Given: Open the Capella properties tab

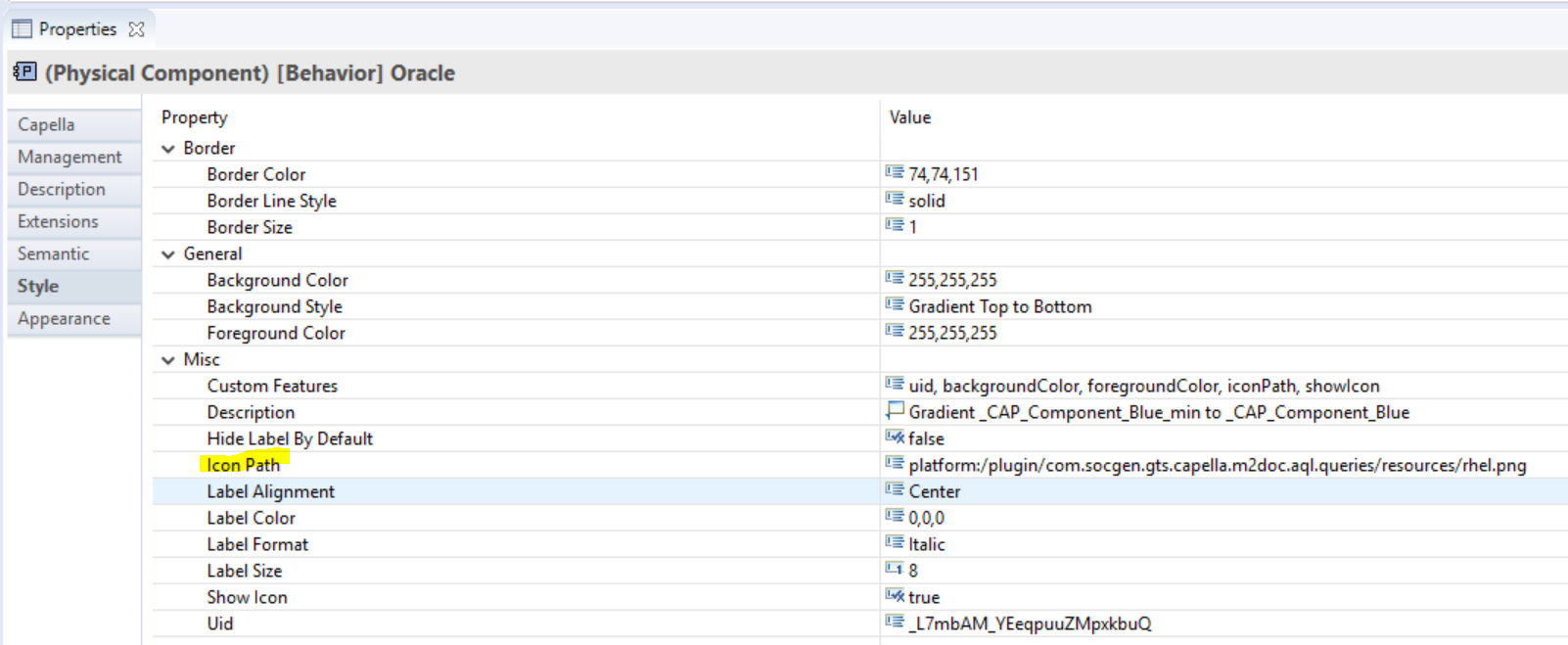Looking at the screenshot, I should pyautogui.click(x=74, y=124).
